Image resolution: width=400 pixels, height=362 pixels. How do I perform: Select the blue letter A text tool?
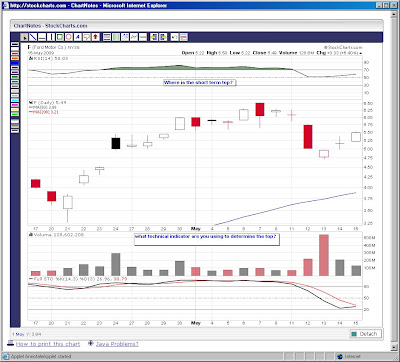click(78, 37)
